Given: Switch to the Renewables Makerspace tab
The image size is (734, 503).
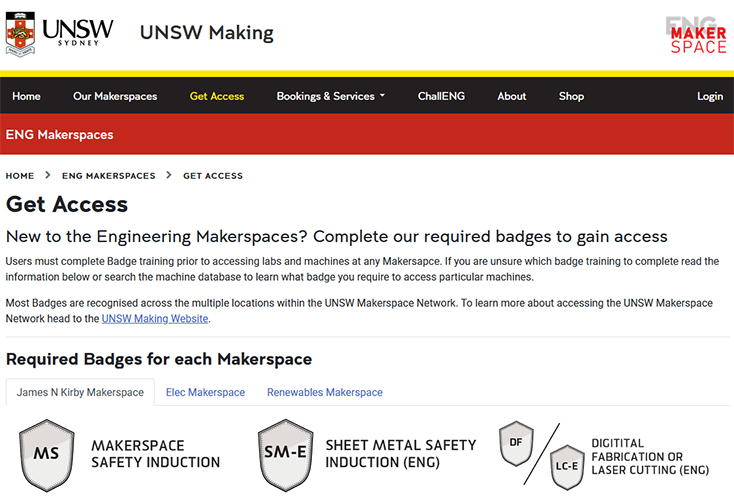Looking at the screenshot, I should pyautogui.click(x=324, y=392).
